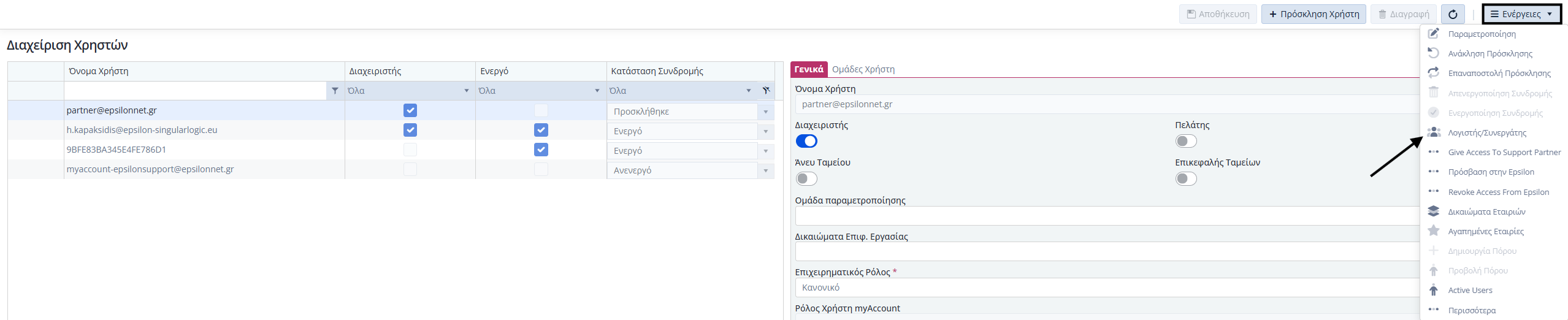Expand the Κατάσταση Συνδρομής filter dropdown
Screen dimensions: 1568x320
pos(748,91)
